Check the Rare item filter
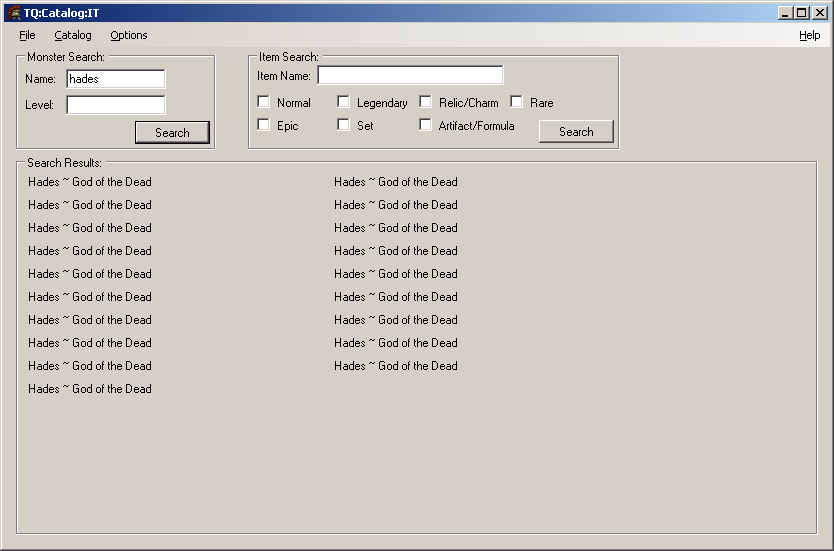Screen dimensions: 834x551 click(517, 102)
